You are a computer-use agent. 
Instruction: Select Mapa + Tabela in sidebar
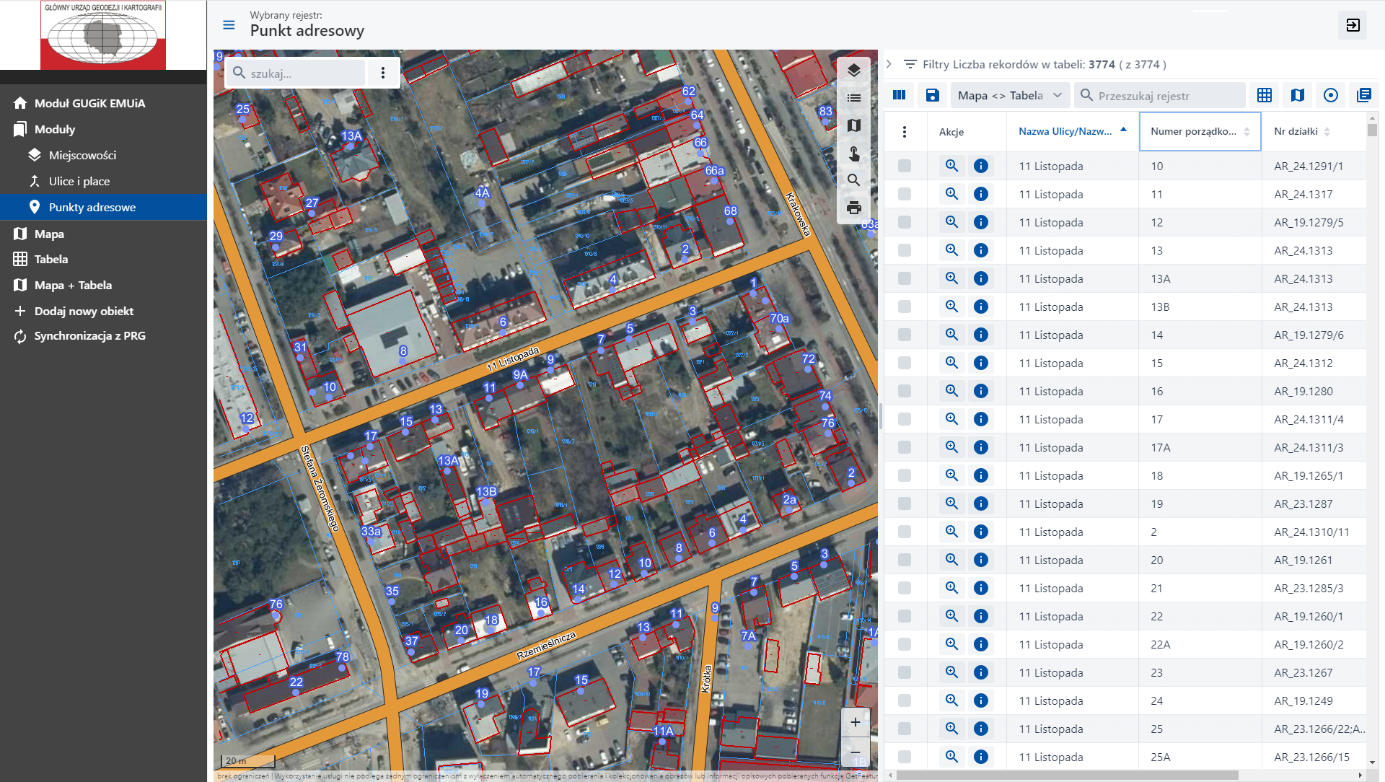73,285
